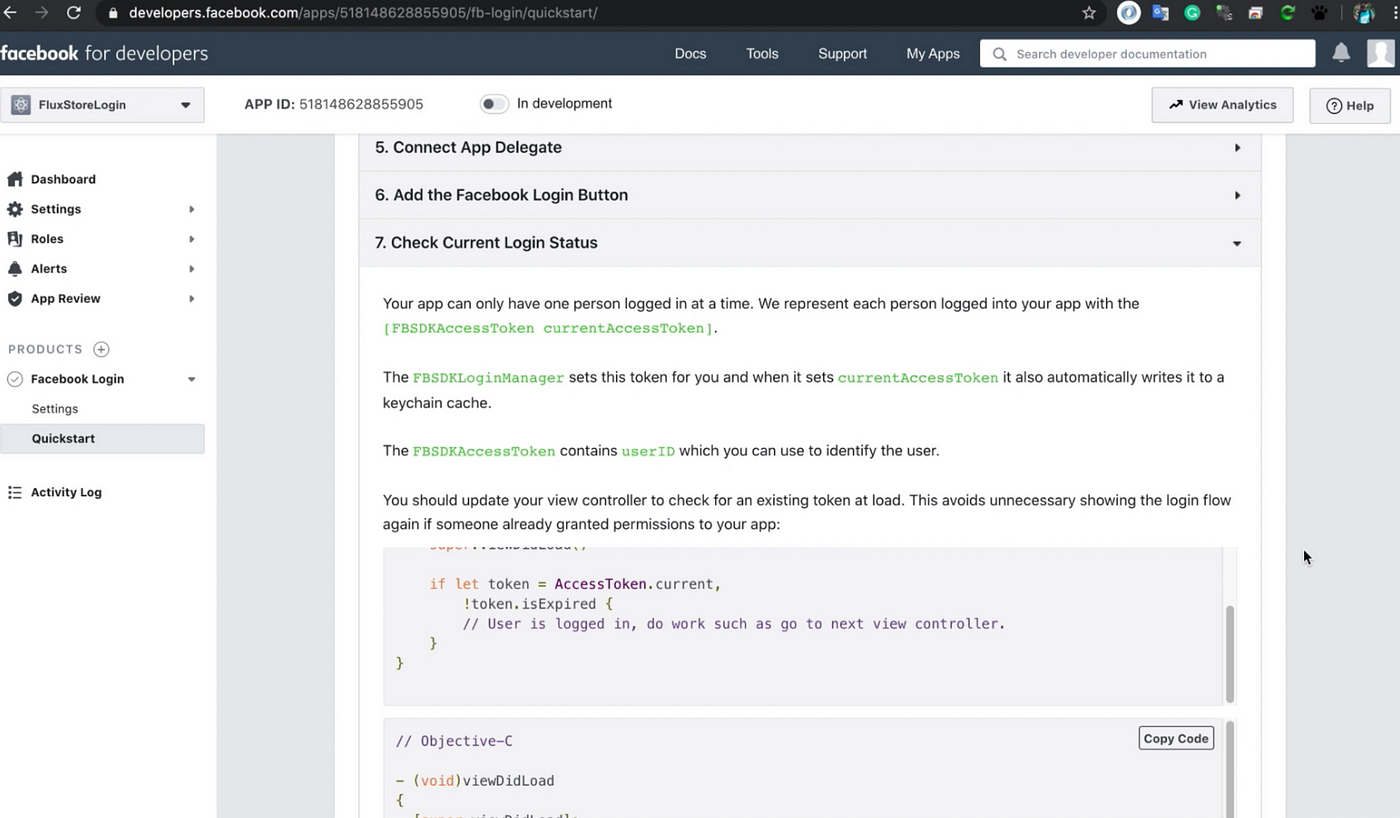Screen dimensions: 1400x818
Task: Expand step 6 Add the Facebook Login Button
Action: 809,195
